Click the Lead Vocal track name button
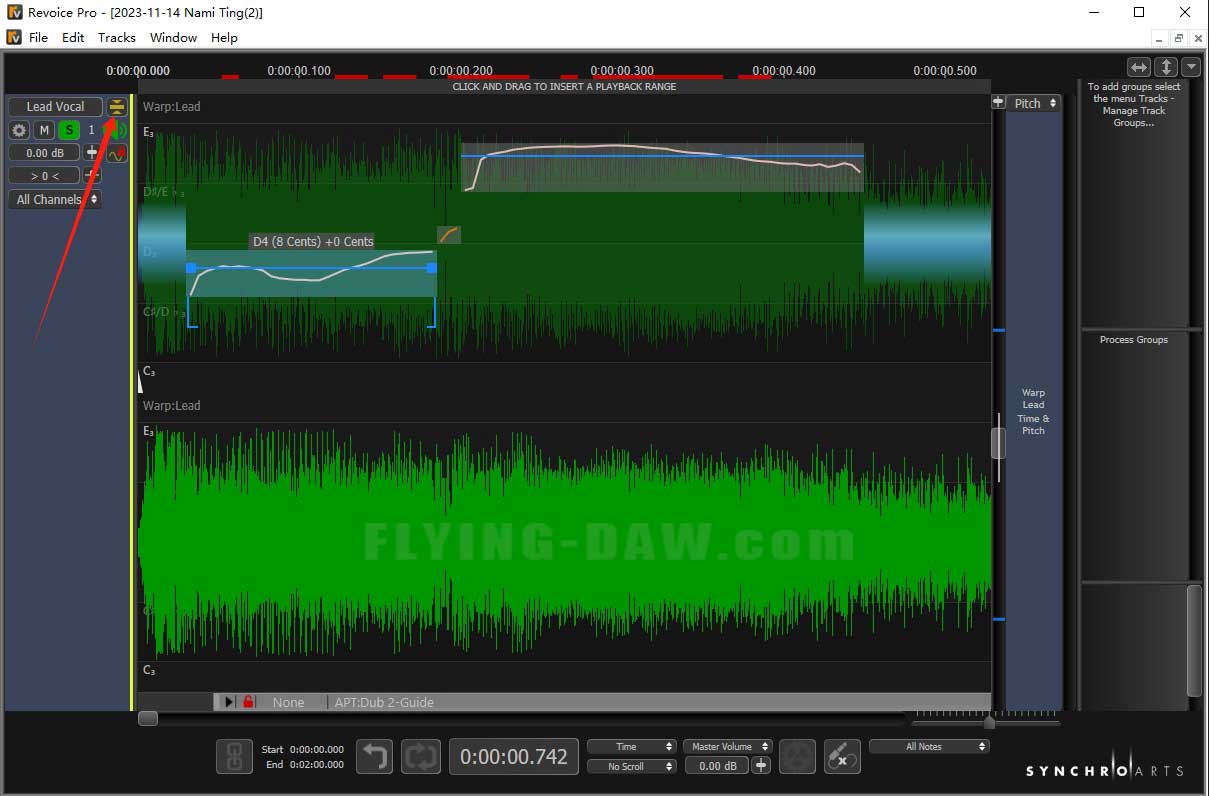The width and height of the screenshot is (1209, 796). [55, 107]
